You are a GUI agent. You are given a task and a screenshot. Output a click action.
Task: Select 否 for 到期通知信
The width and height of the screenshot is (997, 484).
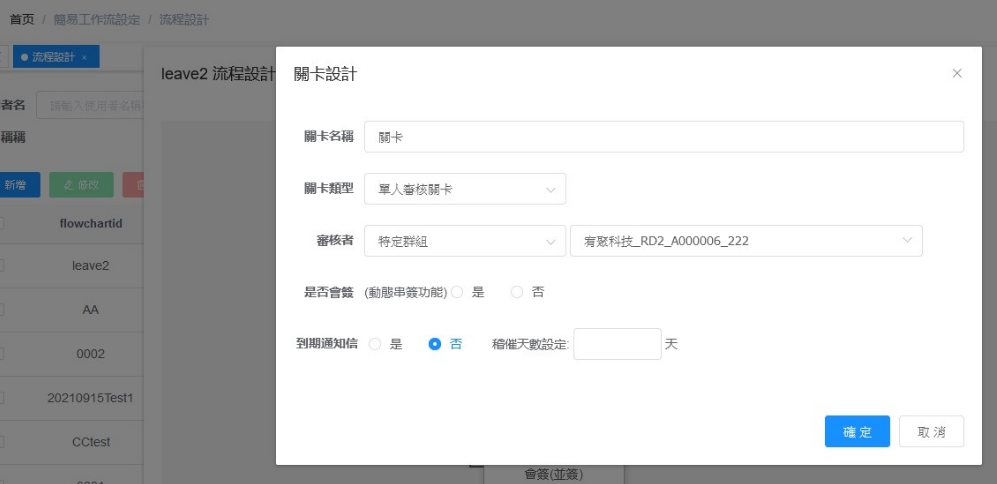pos(435,344)
